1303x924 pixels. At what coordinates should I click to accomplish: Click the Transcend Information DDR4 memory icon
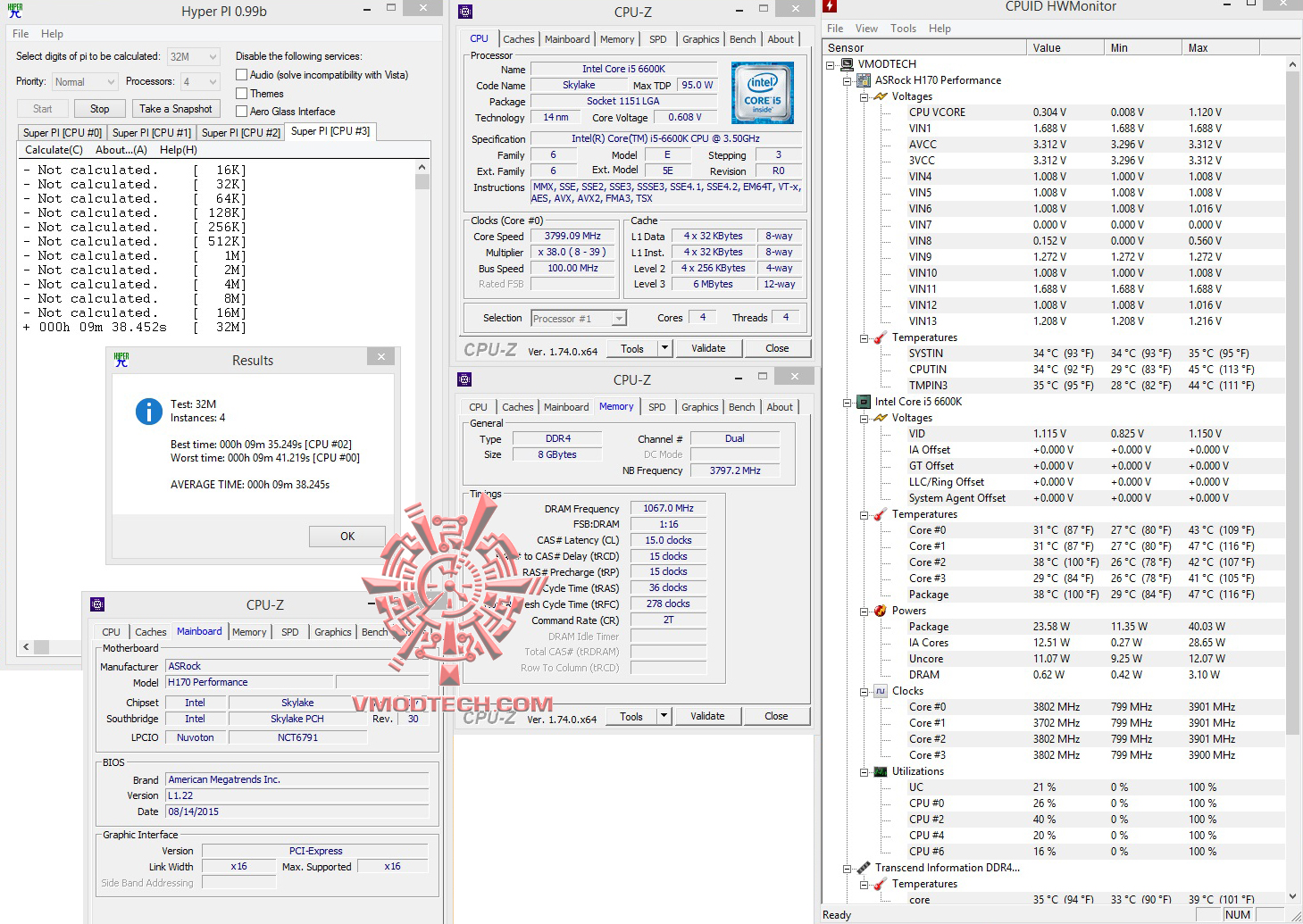pos(864,868)
